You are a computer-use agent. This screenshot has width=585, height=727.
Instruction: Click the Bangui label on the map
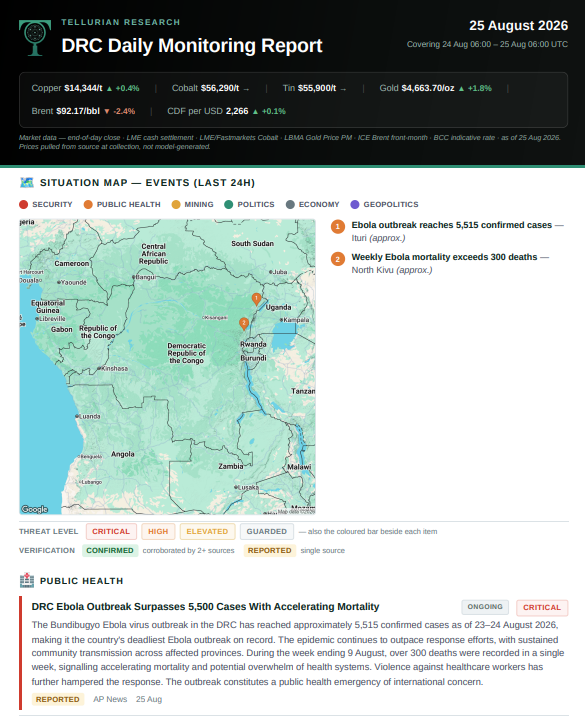tap(146, 277)
